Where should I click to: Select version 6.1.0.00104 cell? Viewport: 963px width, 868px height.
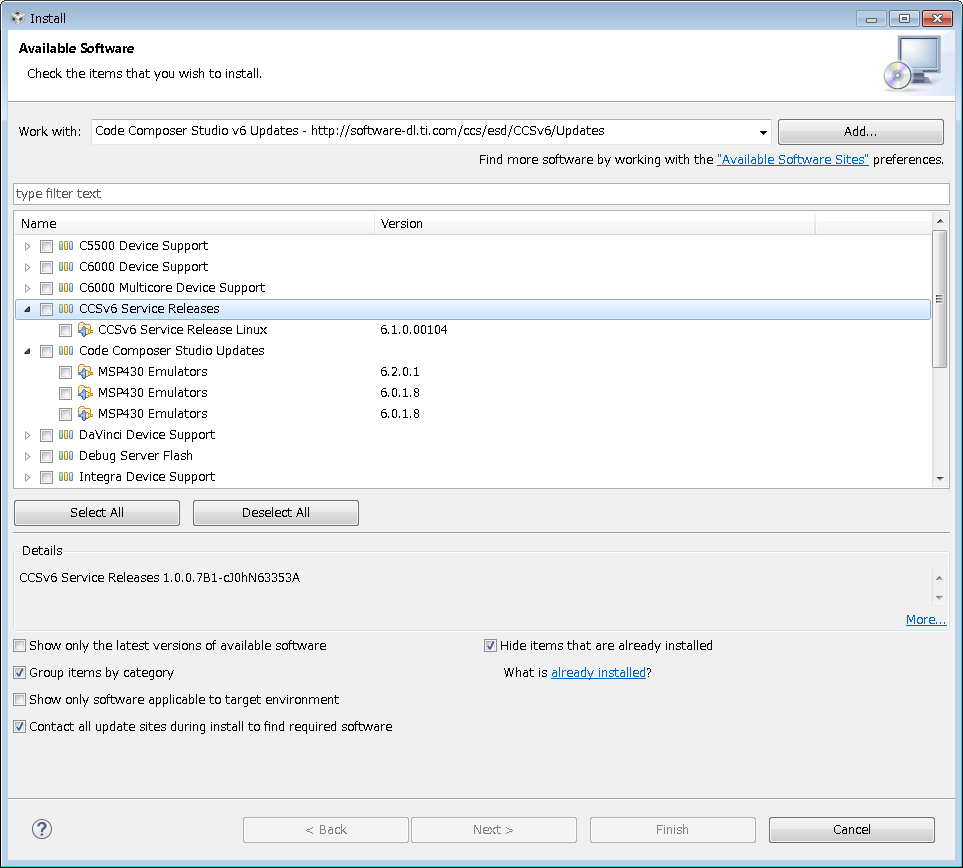(413, 330)
